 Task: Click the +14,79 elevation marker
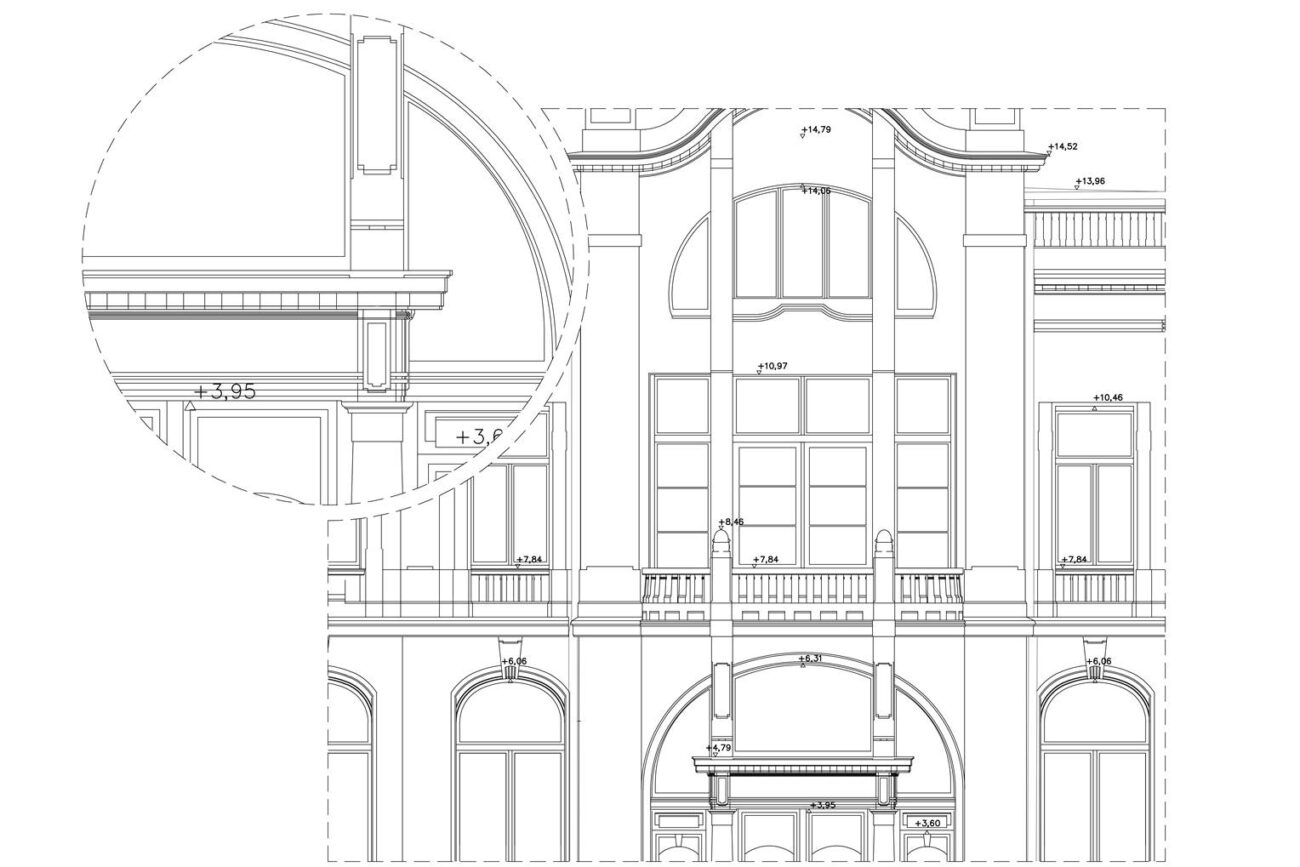coord(816,130)
